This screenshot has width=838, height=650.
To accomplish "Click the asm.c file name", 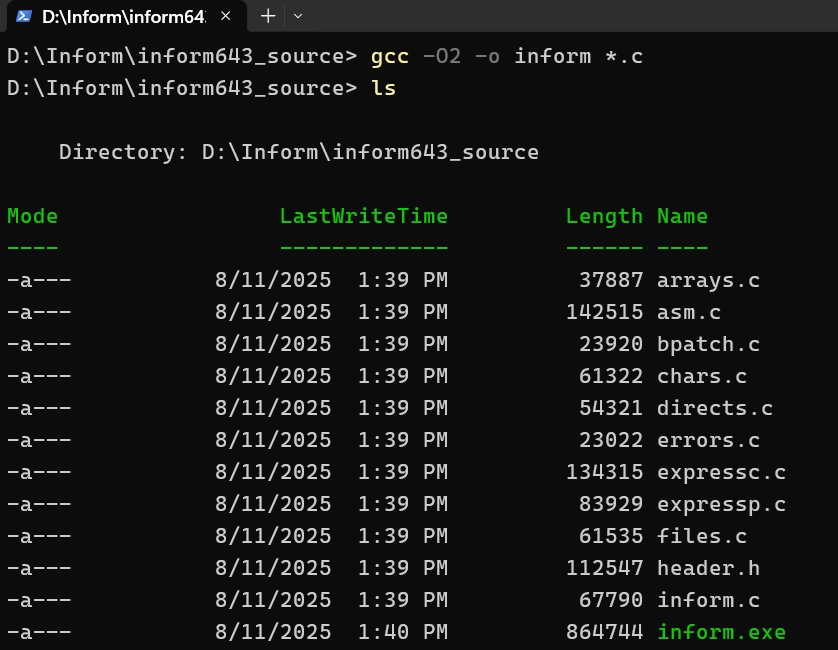I will [x=688, y=312].
